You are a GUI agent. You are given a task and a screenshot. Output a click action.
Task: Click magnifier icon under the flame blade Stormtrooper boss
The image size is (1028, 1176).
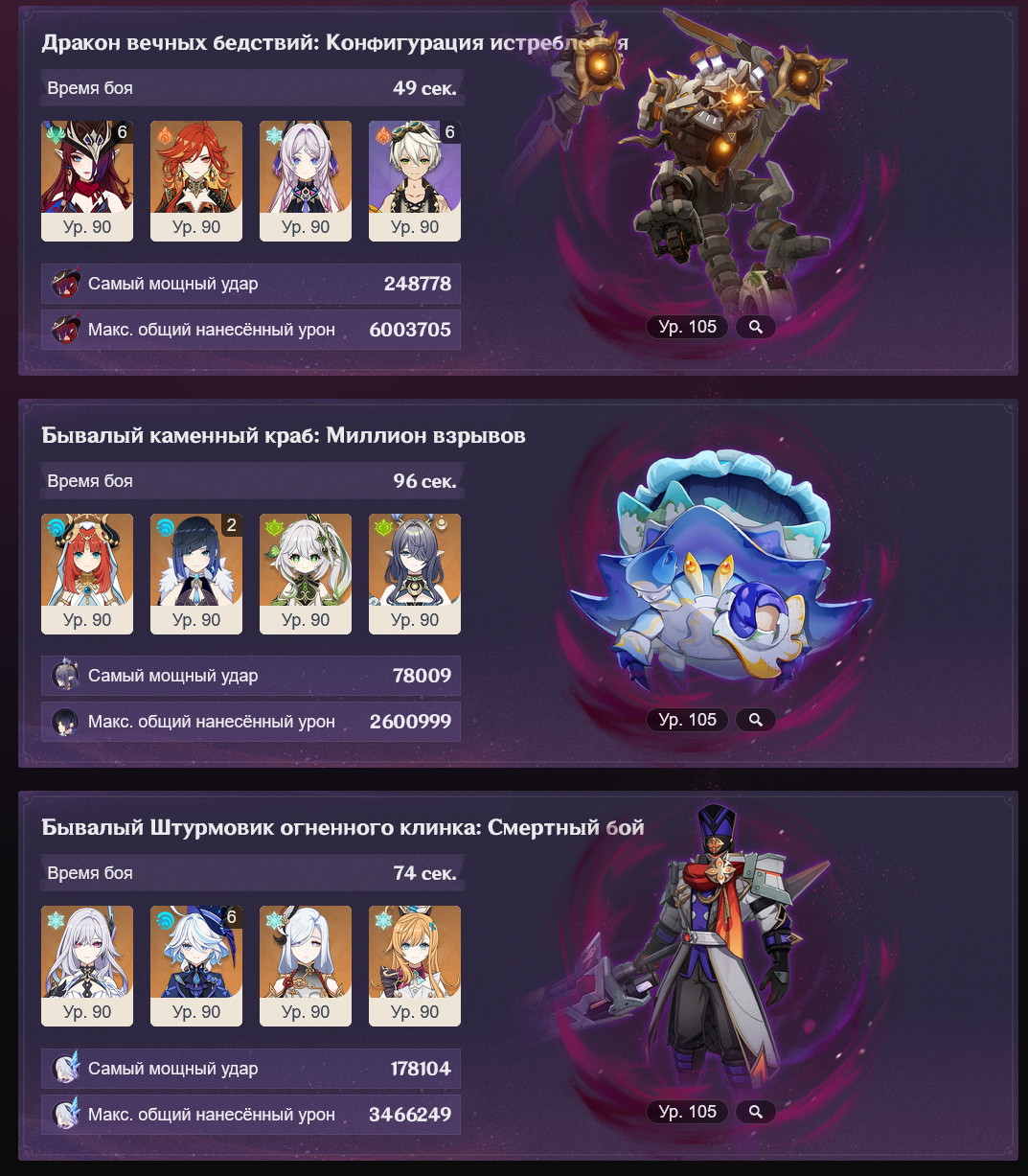click(755, 1112)
